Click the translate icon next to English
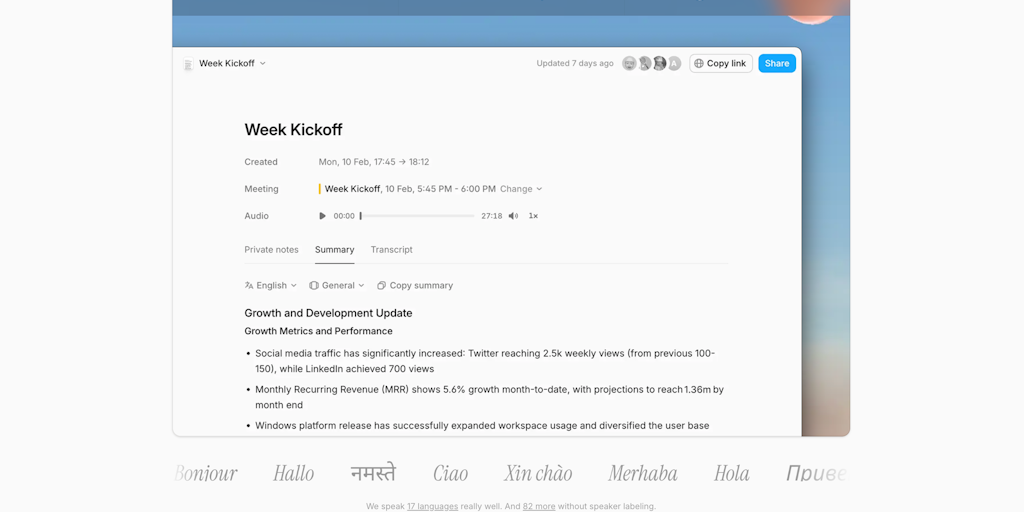The image size is (1024, 512). [249, 286]
